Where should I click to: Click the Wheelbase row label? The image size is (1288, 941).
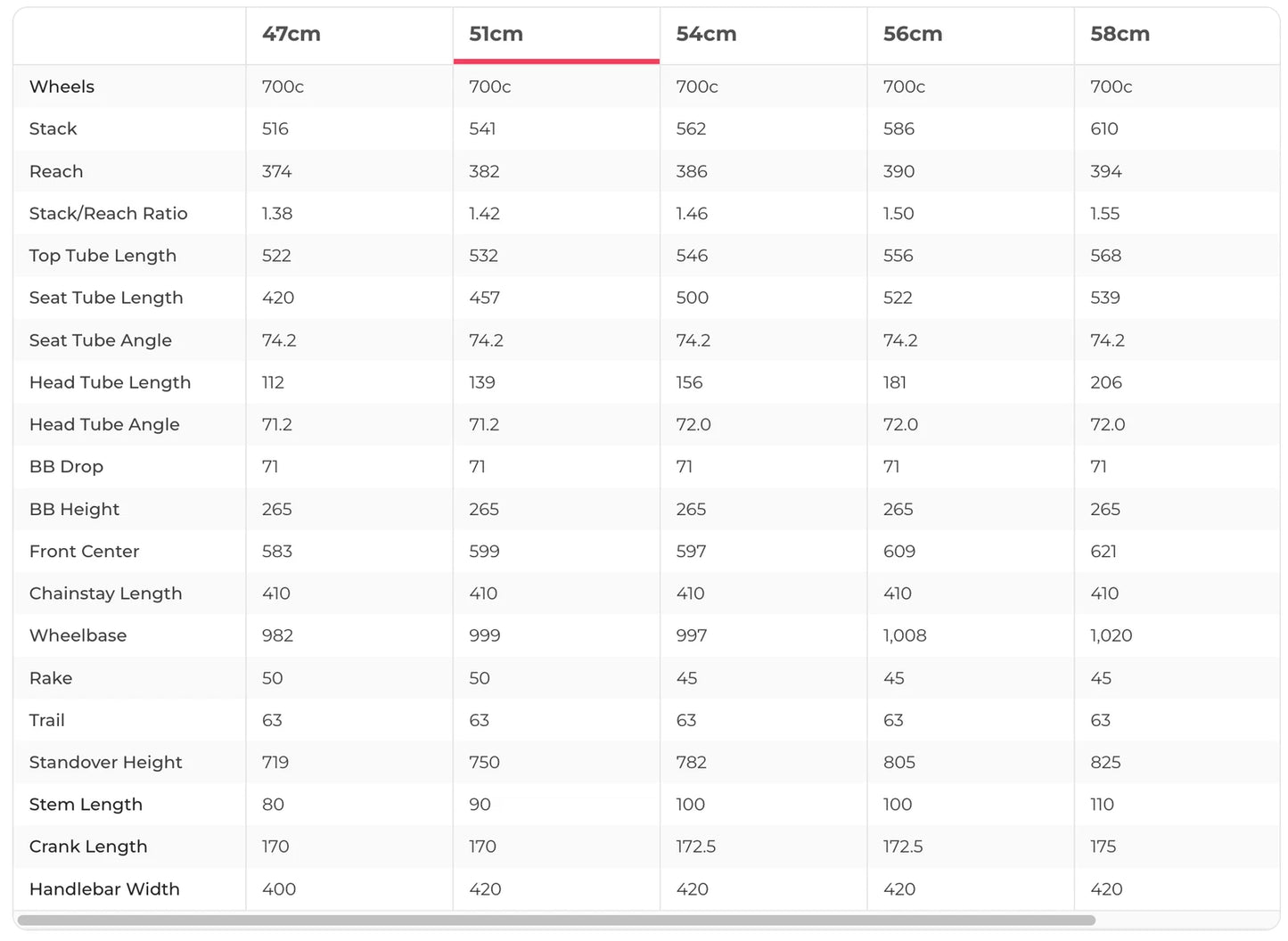pos(78,636)
